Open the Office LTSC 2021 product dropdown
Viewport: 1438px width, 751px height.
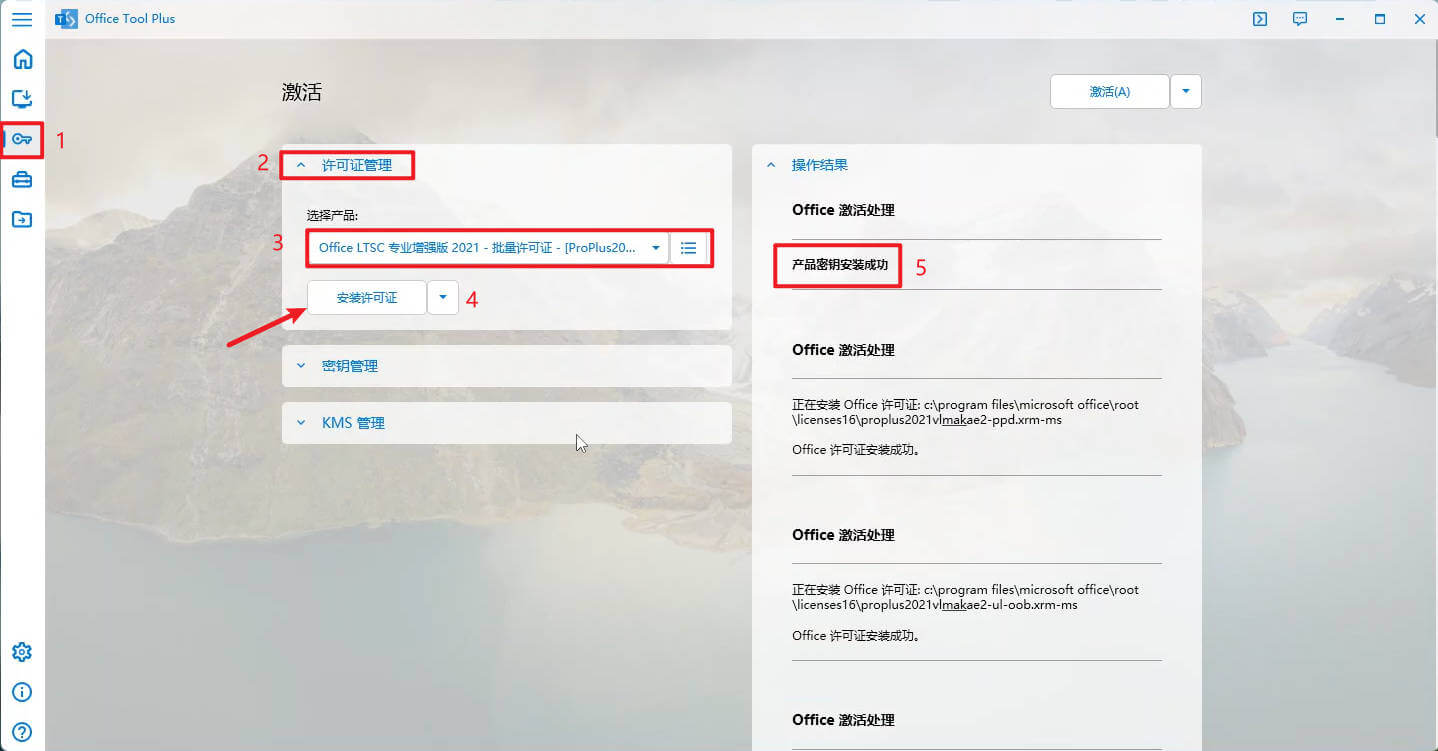tap(488, 248)
